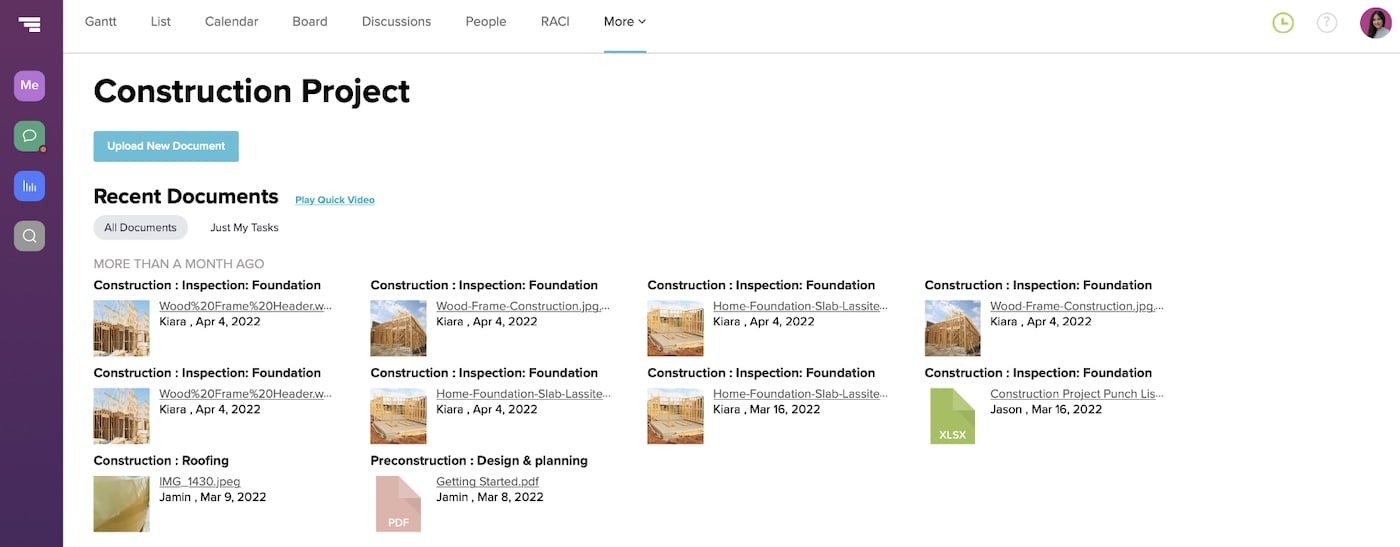Open the chat bubble sidebar icon
This screenshot has height=547, width=1400.
point(30,135)
